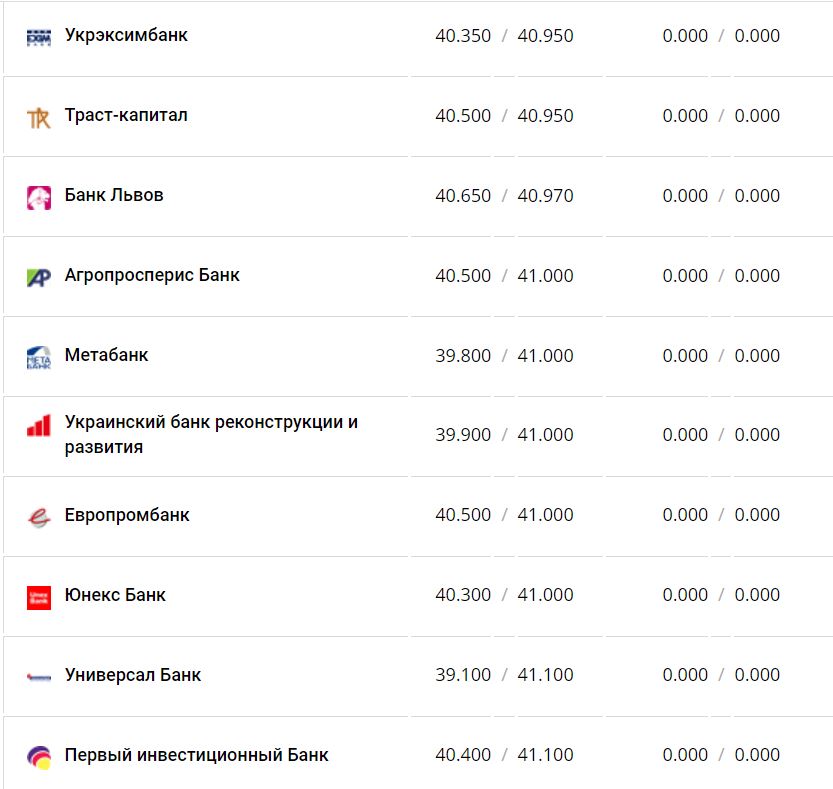This screenshot has height=789, width=833.
Task: Click the red bar-chart bank logo
Action: click(x=38, y=427)
